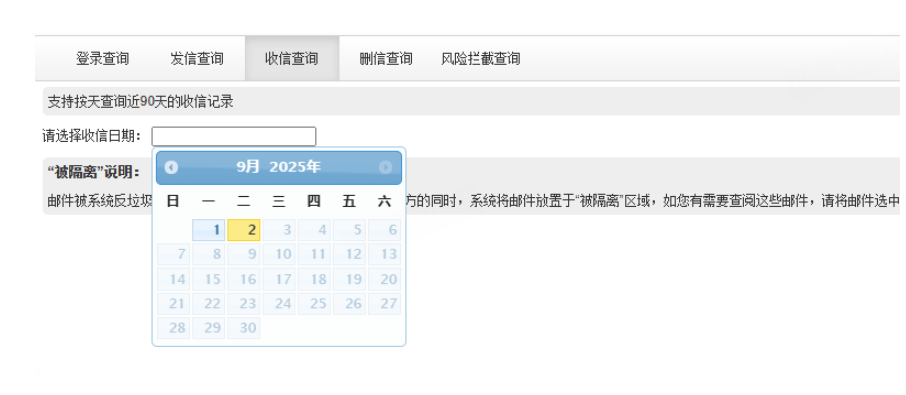Screen dimensions: 906x395
Task: Click disabled date 5 in calendar
Action: tap(350, 230)
